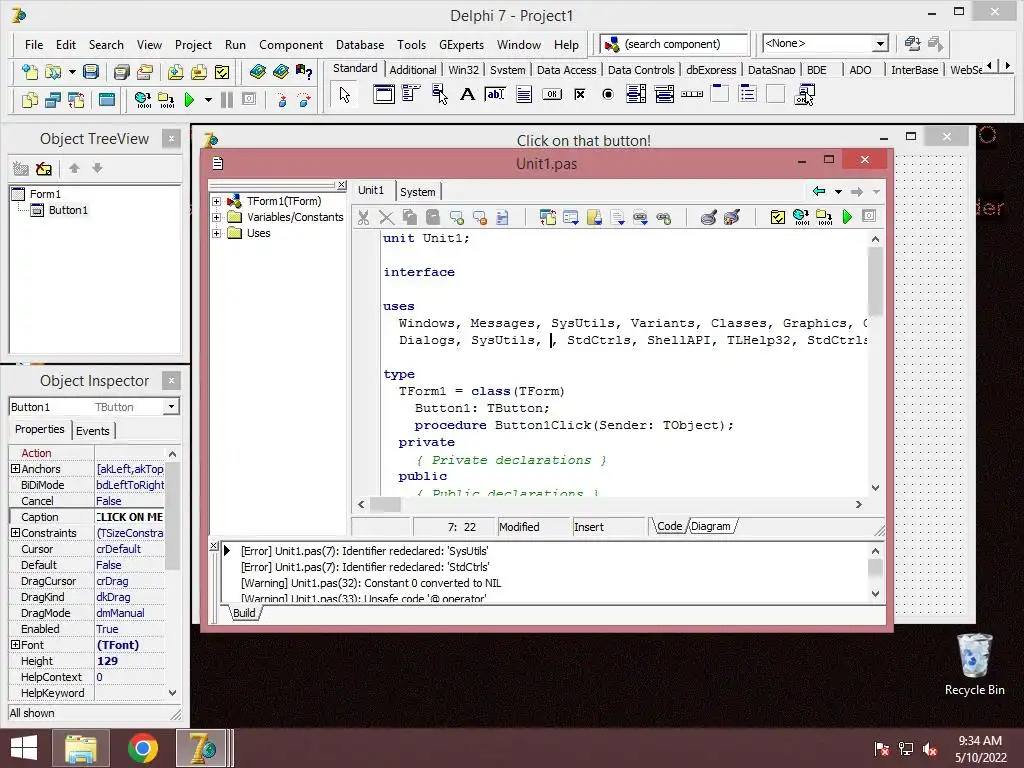
Task: Click the Cut scissors icon in editor toolbar
Action: (363, 217)
